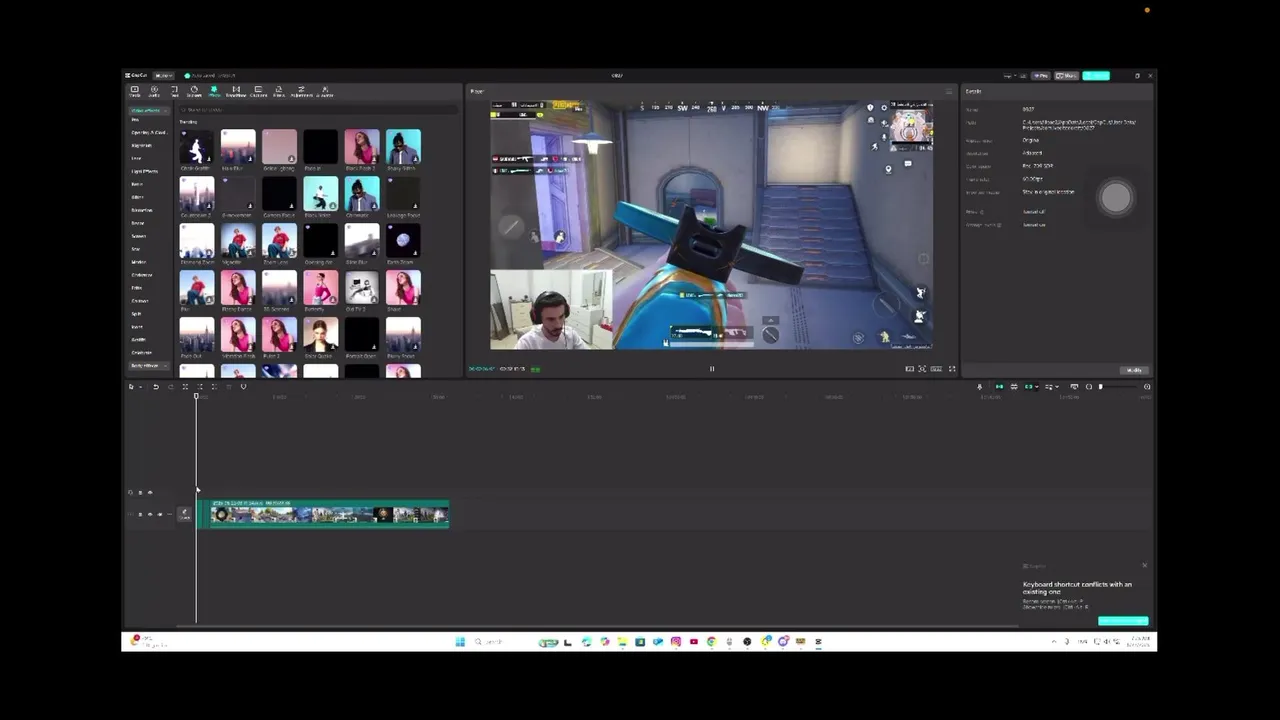Click the Delete right icon

[214, 387]
